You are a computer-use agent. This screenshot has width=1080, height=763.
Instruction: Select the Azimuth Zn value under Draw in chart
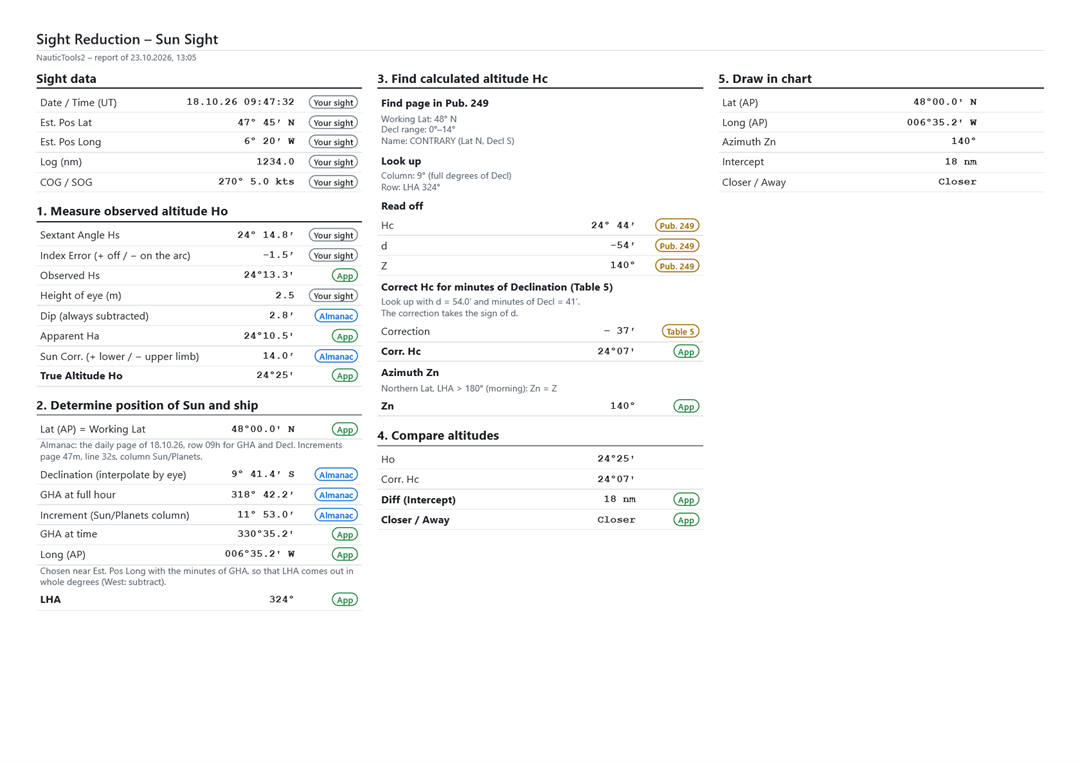[964, 141]
